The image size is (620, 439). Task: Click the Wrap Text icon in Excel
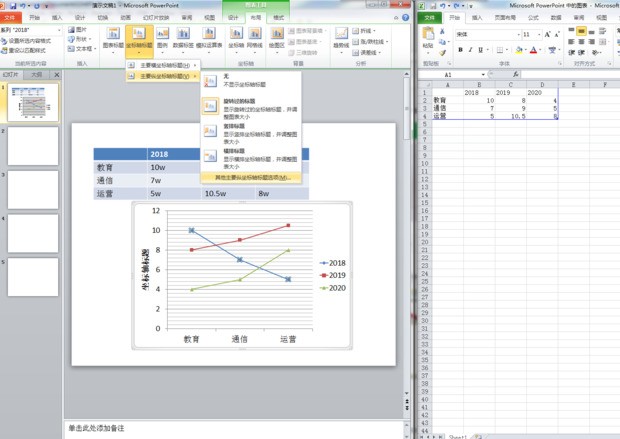tap(602, 31)
